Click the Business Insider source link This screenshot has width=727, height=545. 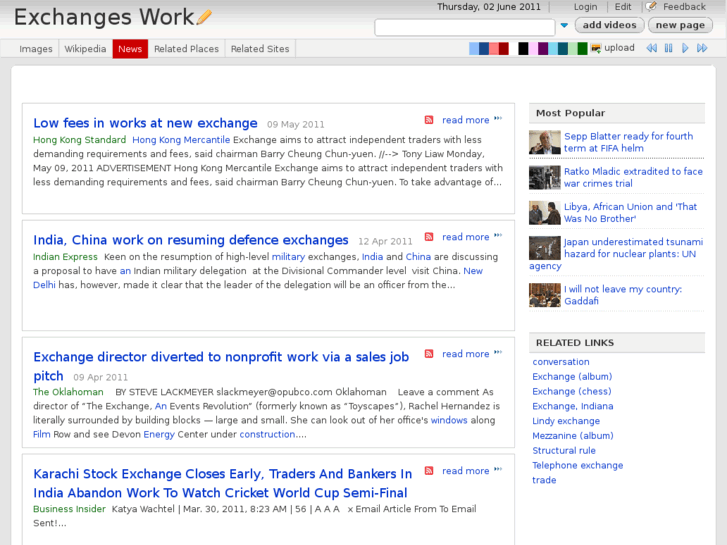click(70, 509)
